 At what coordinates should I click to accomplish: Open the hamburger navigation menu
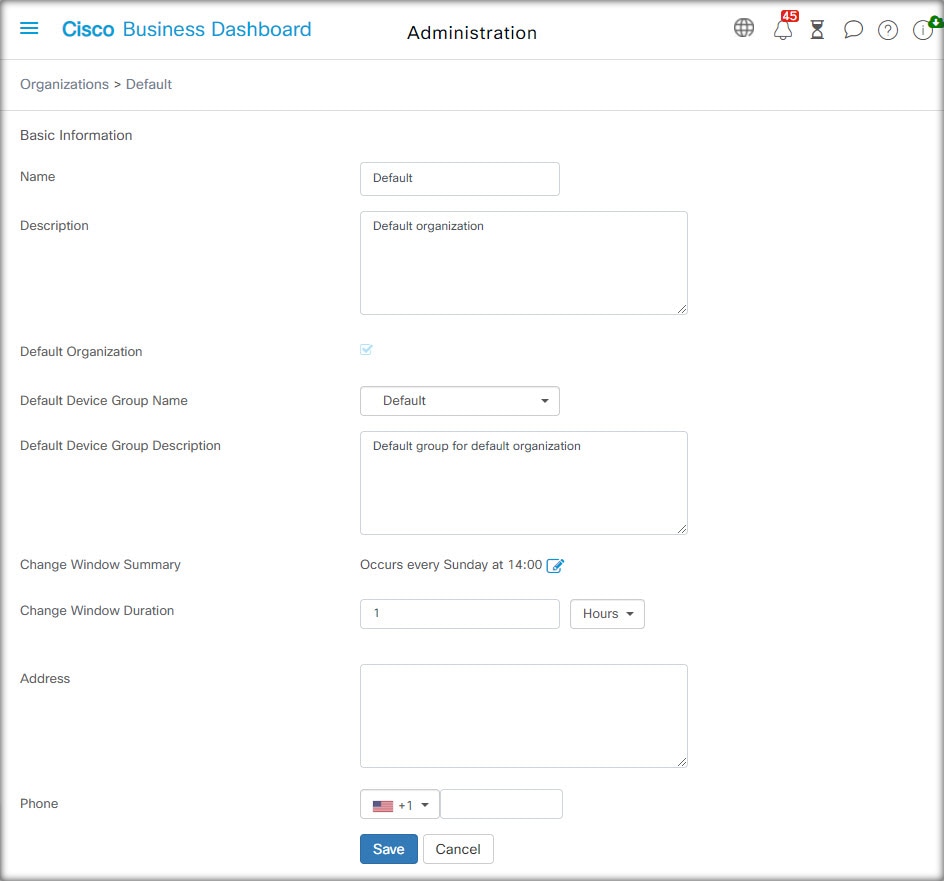(29, 28)
